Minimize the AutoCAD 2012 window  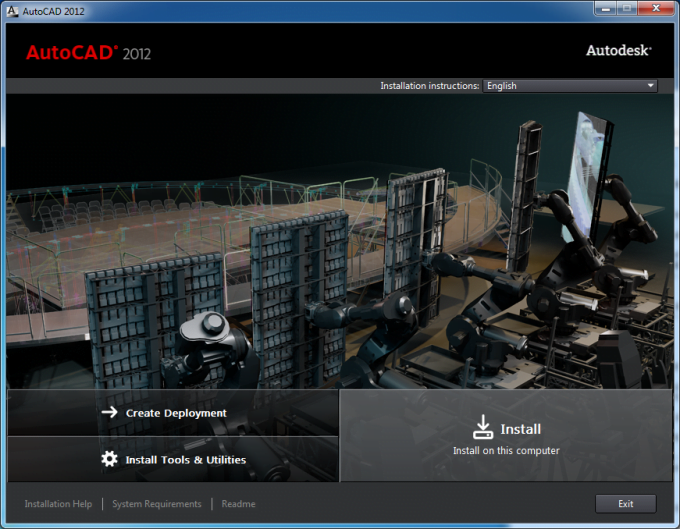[x=605, y=9]
